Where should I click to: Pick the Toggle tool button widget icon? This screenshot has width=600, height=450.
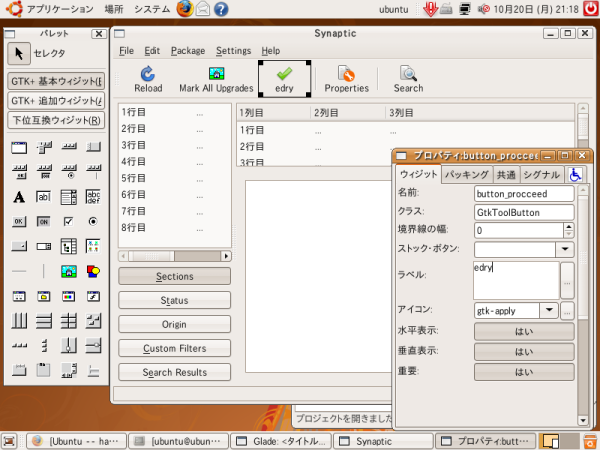44,172
